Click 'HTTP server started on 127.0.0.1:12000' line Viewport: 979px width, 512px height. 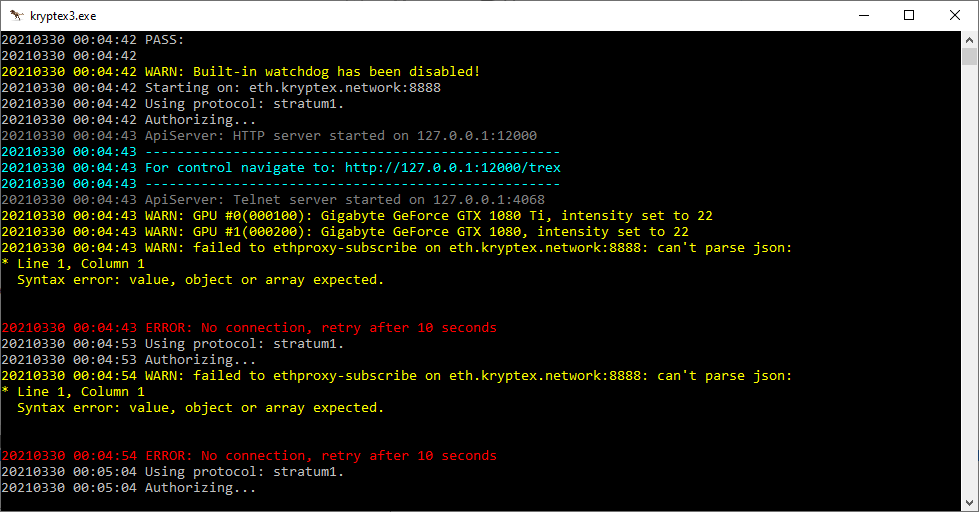pyautogui.click(x=269, y=135)
